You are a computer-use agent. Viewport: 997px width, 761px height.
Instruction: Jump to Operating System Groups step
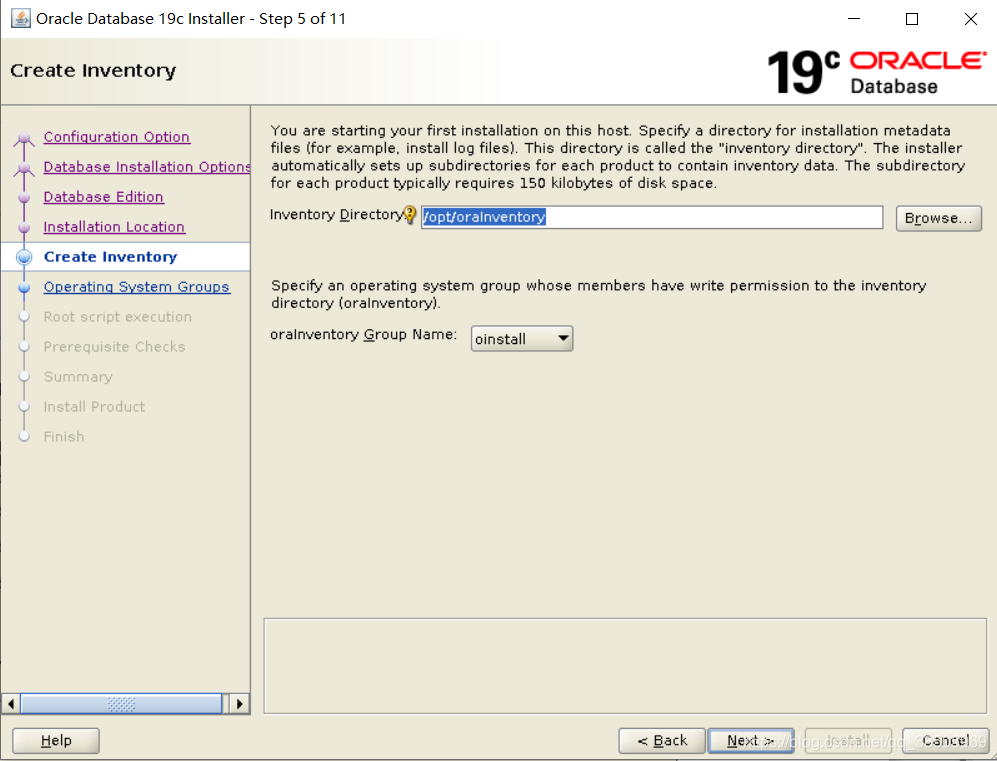click(x=136, y=287)
